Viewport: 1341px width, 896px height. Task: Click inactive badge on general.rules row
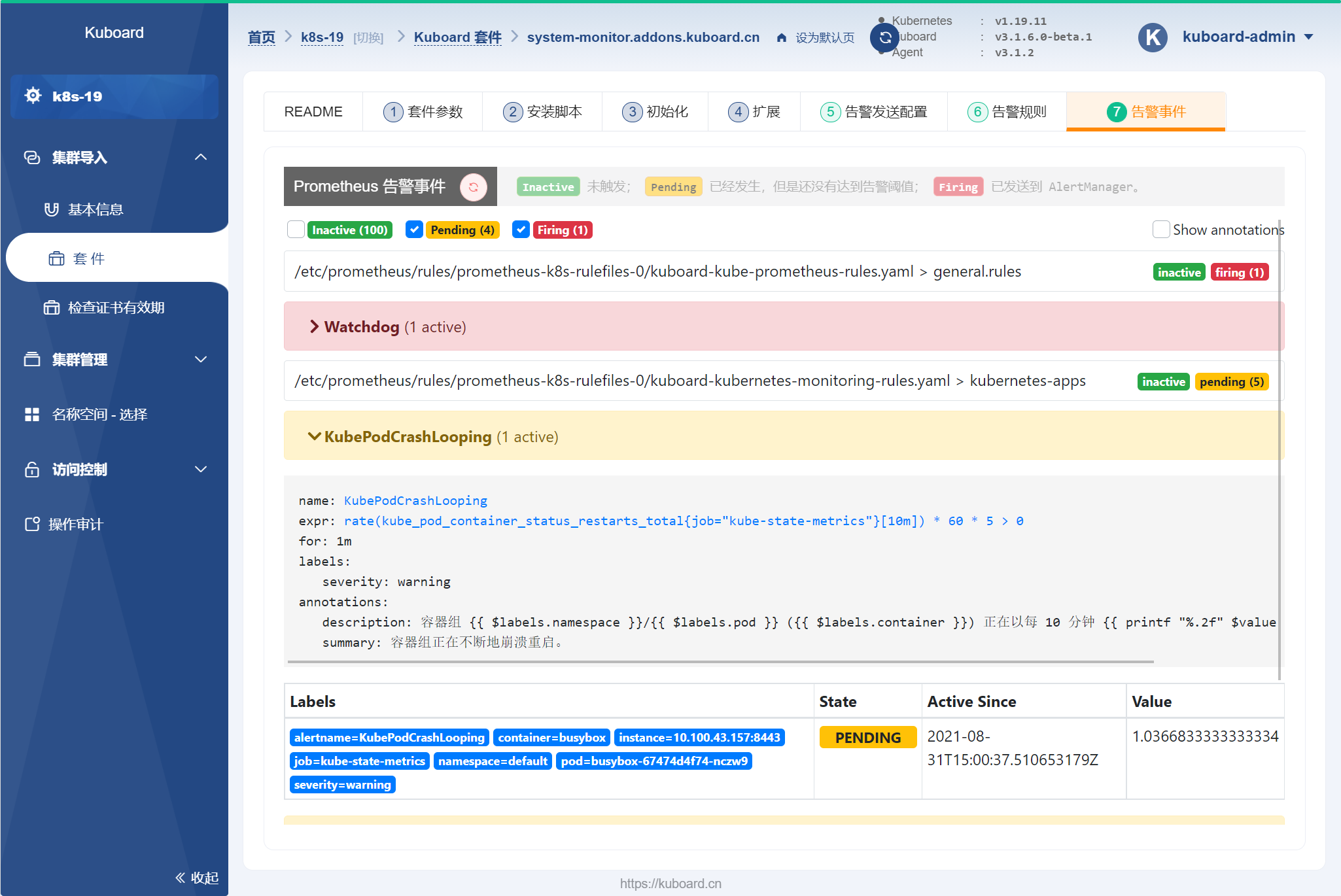pos(1179,272)
